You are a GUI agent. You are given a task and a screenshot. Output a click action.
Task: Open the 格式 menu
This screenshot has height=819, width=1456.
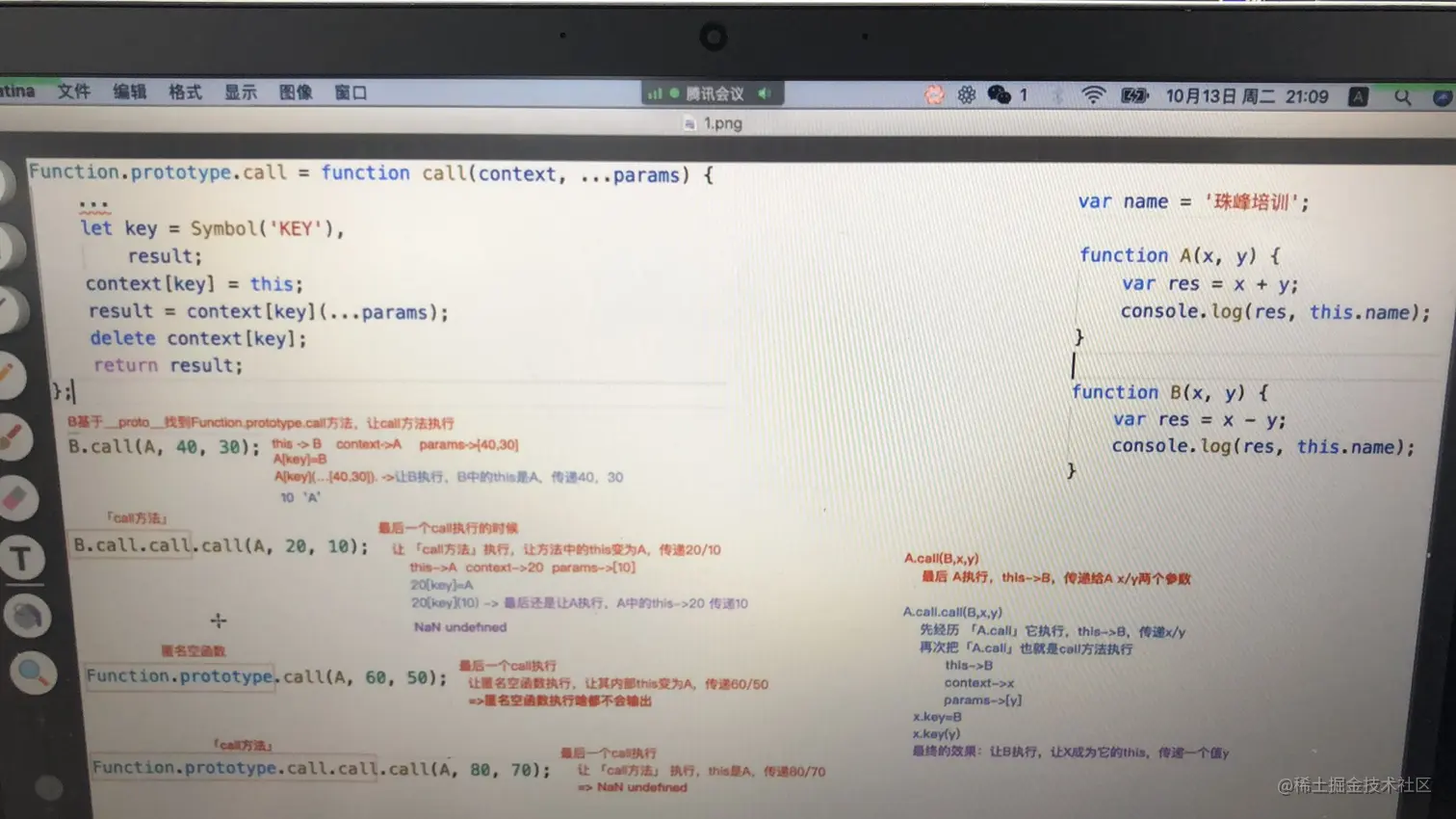[185, 92]
